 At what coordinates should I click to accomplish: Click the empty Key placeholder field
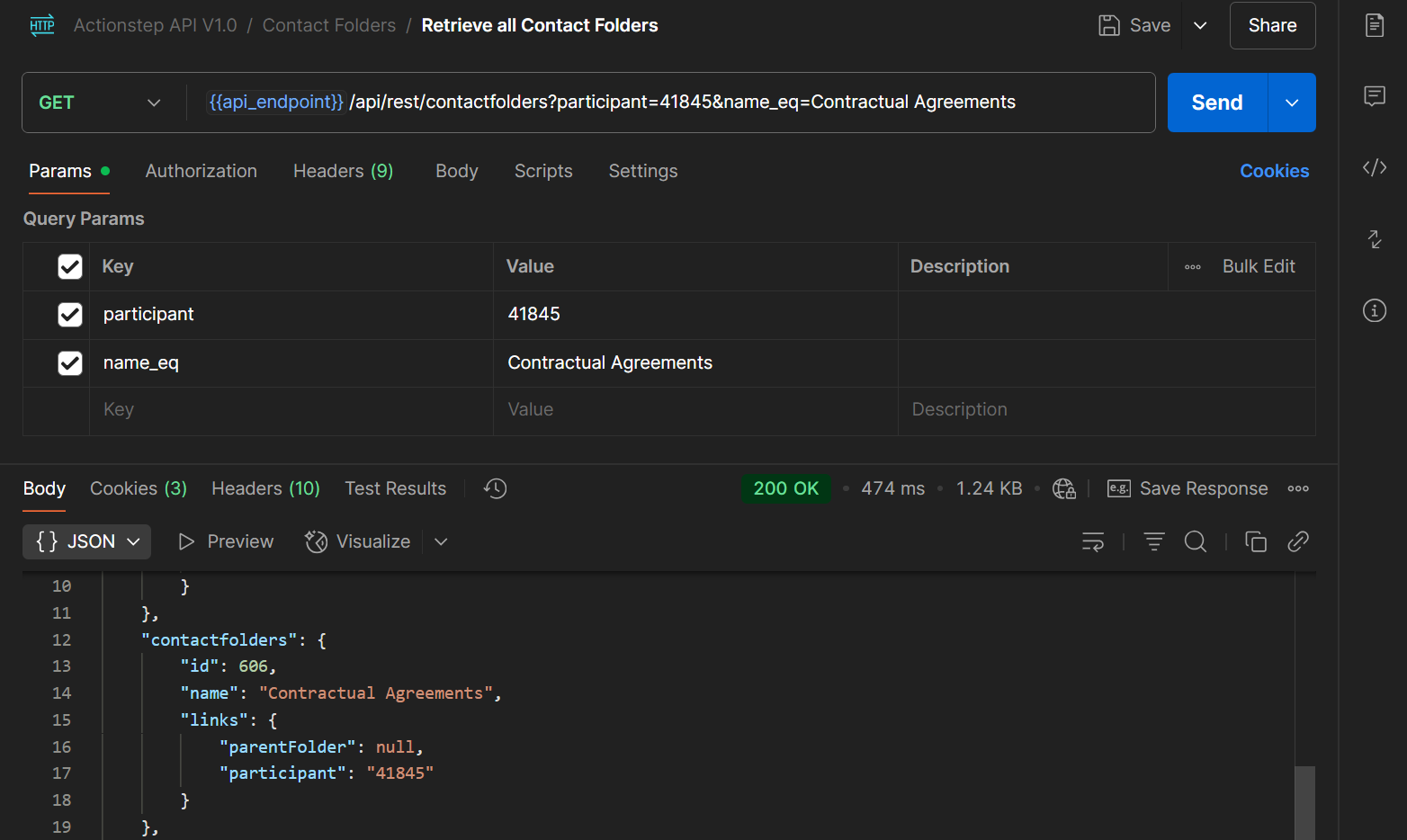[291, 410]
